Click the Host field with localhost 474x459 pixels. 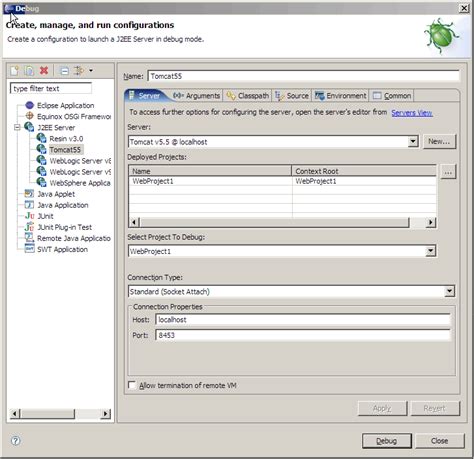click(303, 320)
